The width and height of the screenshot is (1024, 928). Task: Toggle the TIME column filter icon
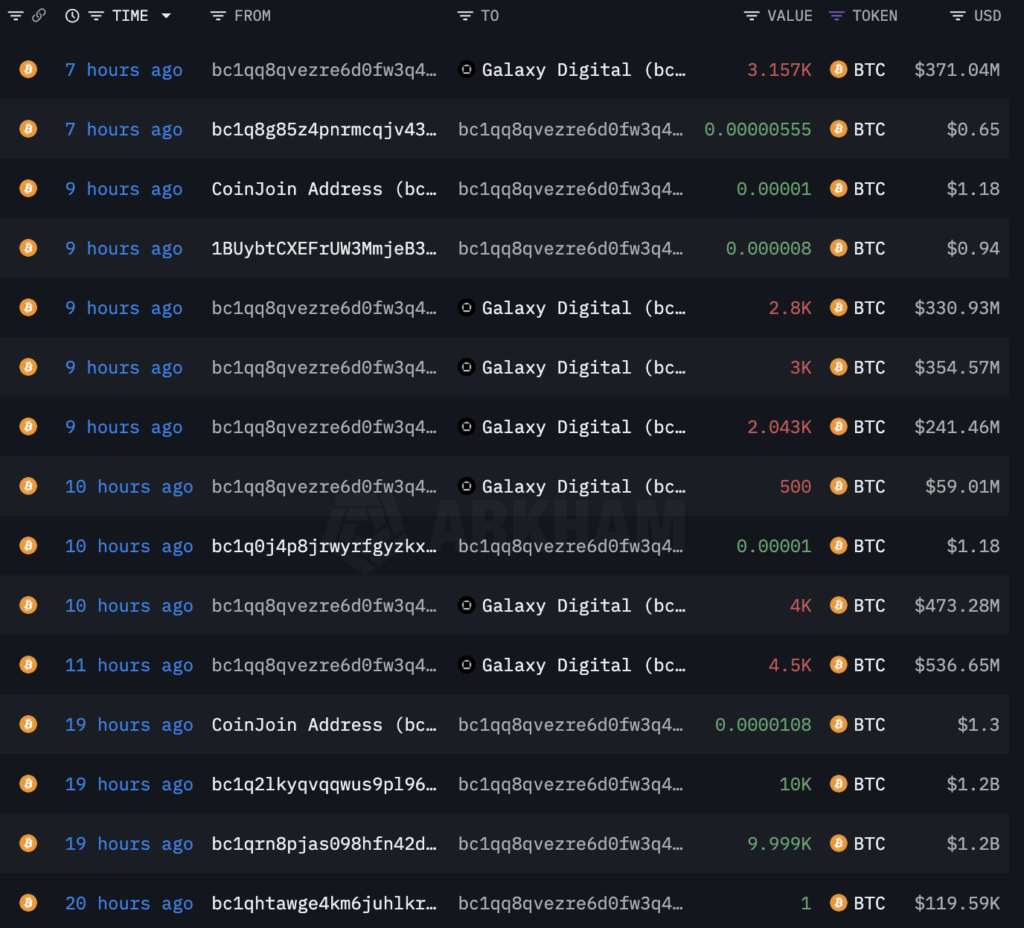point(95,15)
